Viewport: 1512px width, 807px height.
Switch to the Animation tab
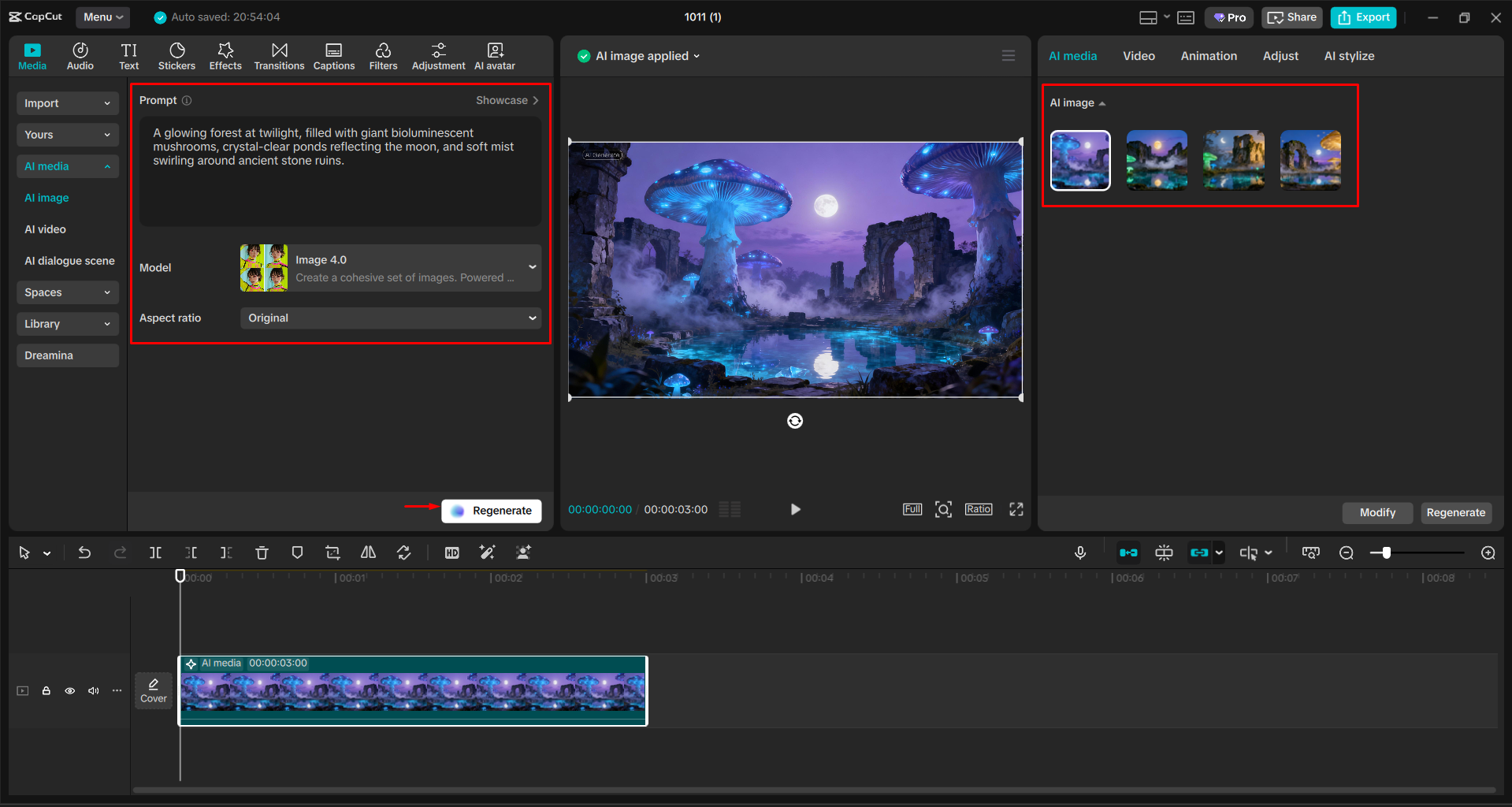click(x=1209, y=56)
